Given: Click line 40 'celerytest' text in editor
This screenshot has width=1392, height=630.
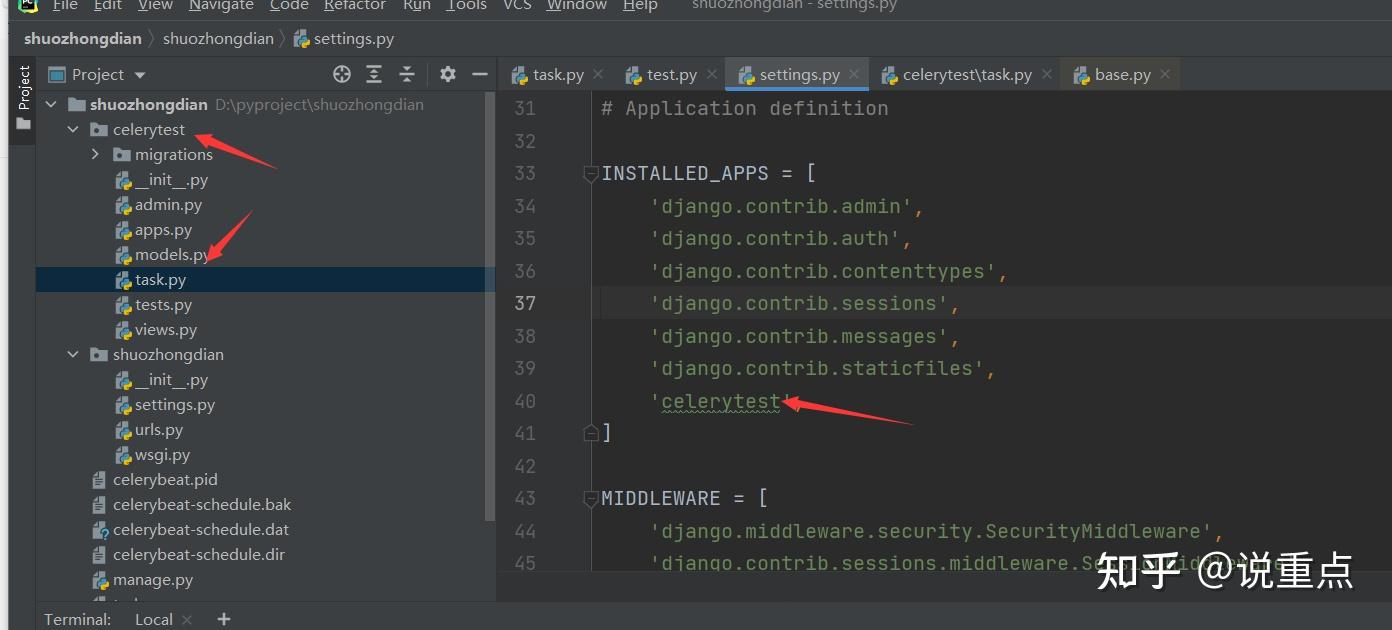Looking at the screenshot, I should 721,401.
